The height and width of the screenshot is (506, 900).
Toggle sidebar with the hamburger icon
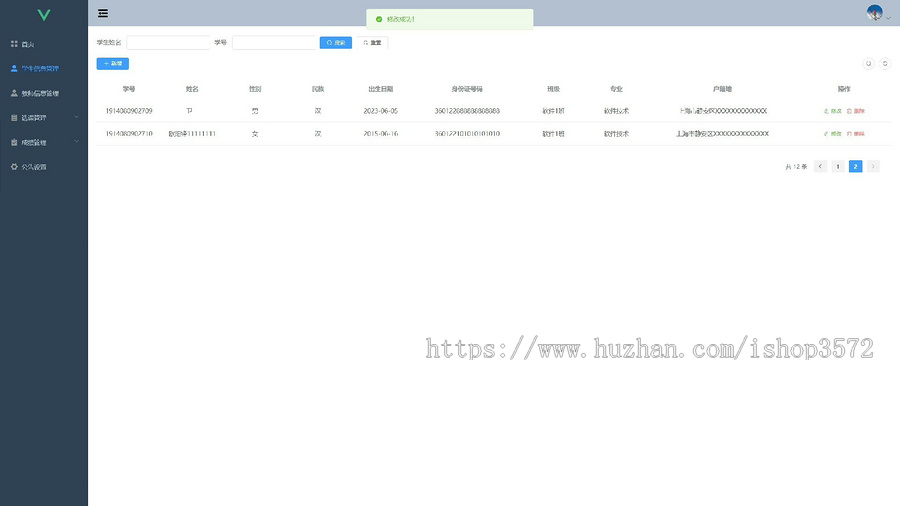point(103,13)
